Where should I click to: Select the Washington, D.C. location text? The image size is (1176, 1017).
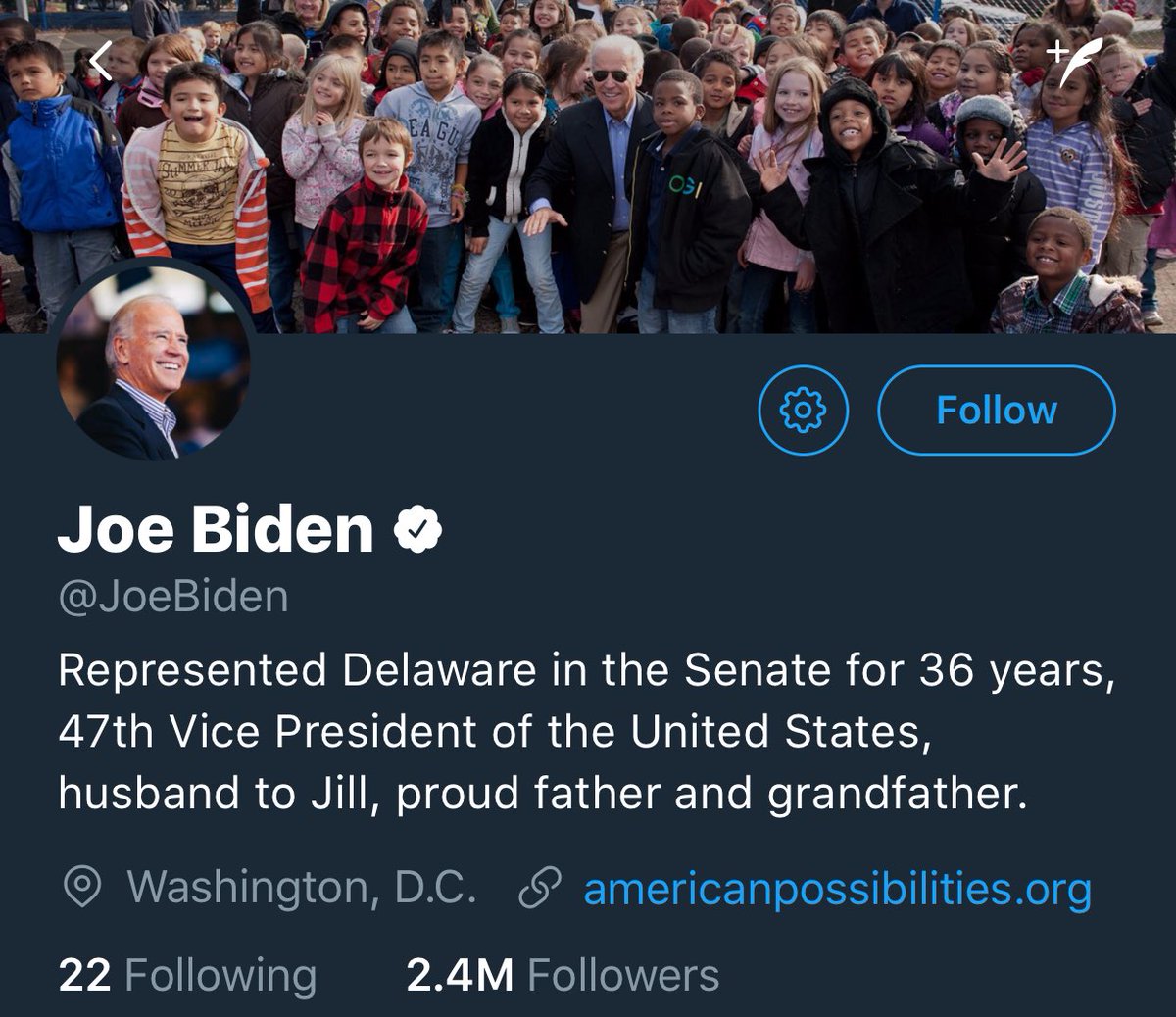point(302,888)
